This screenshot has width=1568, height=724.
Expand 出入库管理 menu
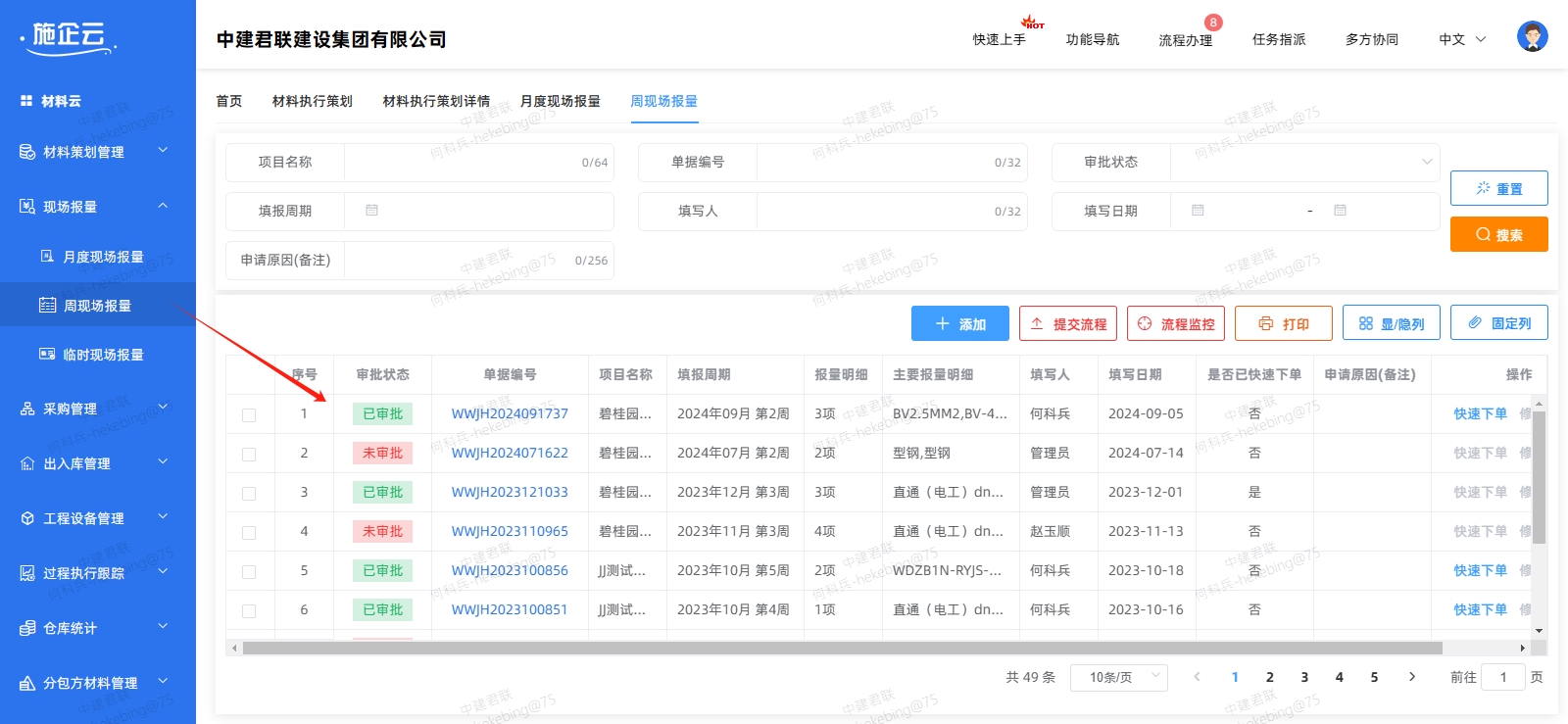coord(163,462)
